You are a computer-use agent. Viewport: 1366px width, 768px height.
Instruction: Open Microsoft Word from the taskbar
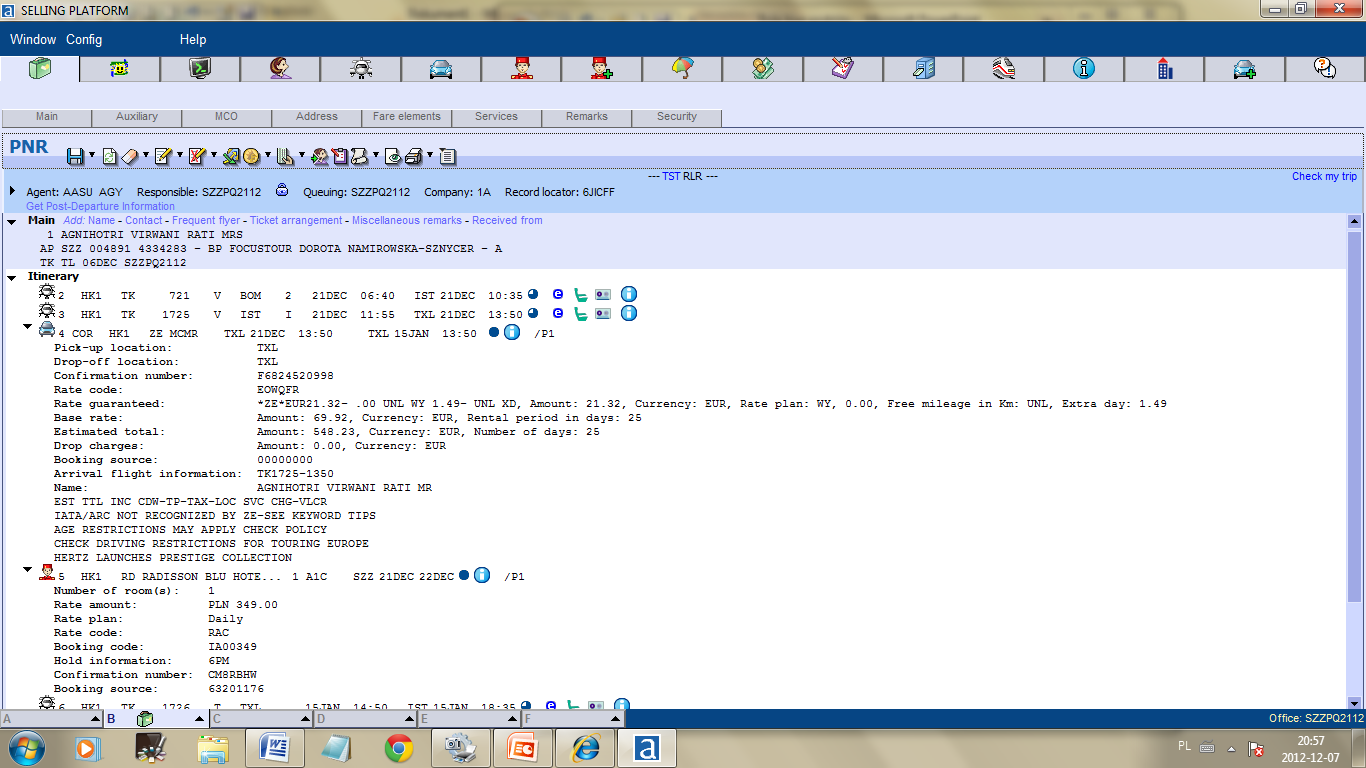click(x=274, y=748)
